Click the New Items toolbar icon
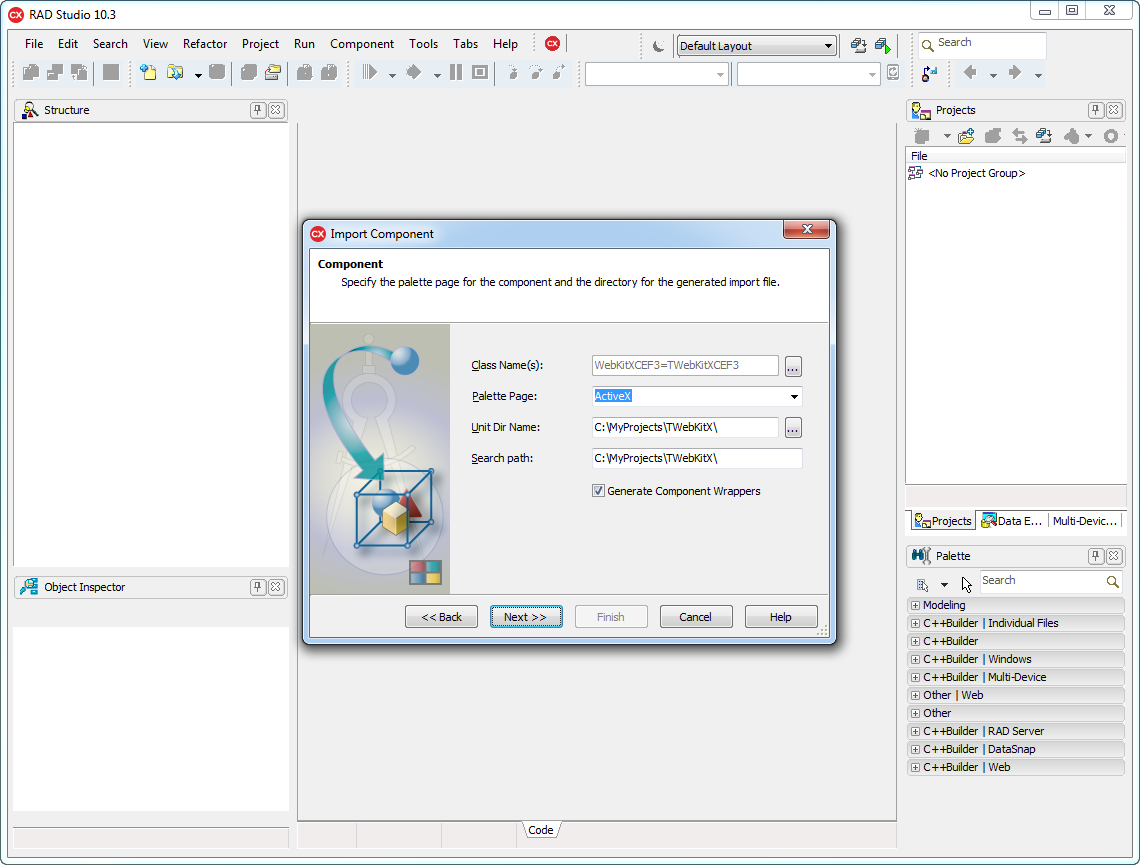1140x865 pixels. 148,72
